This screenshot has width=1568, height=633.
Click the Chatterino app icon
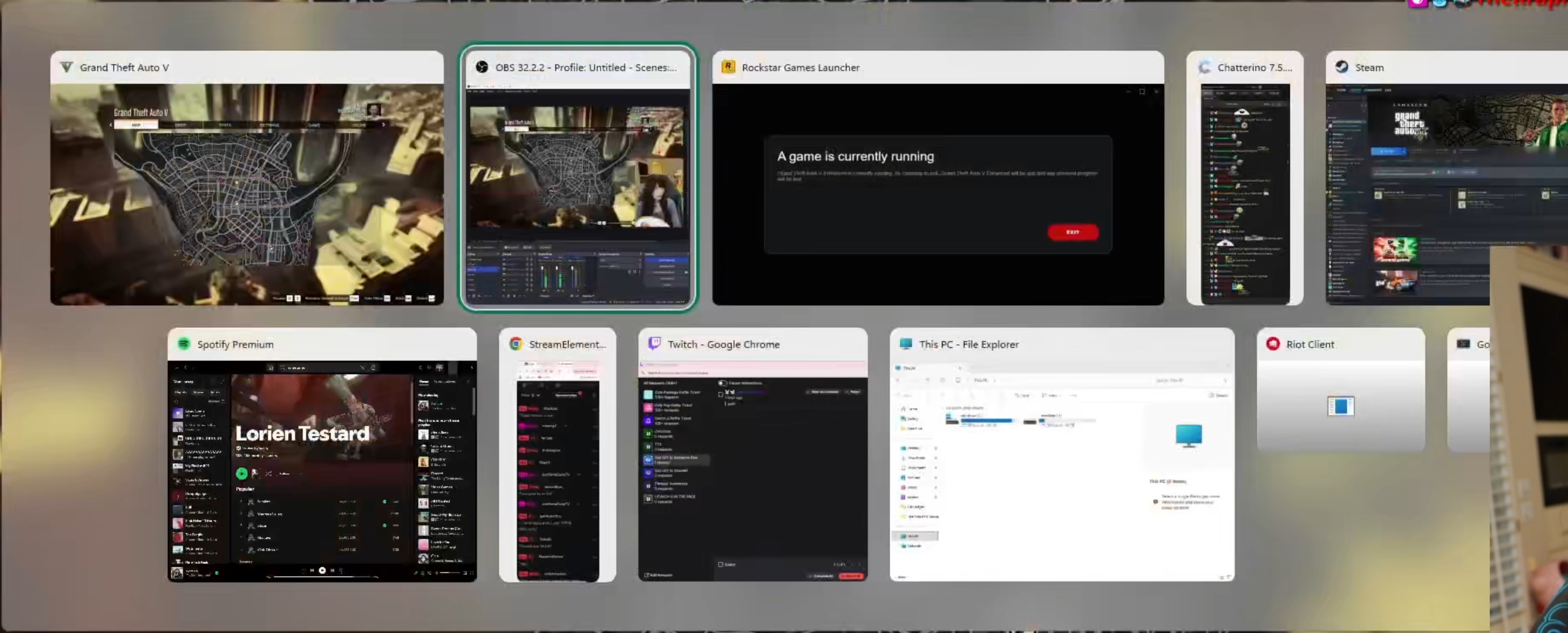(1204, 67)
